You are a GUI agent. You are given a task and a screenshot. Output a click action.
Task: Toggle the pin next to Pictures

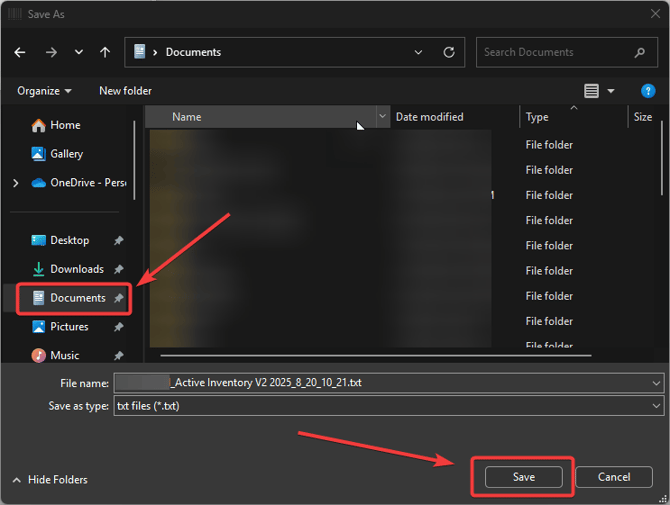click(x=119, y=327)
